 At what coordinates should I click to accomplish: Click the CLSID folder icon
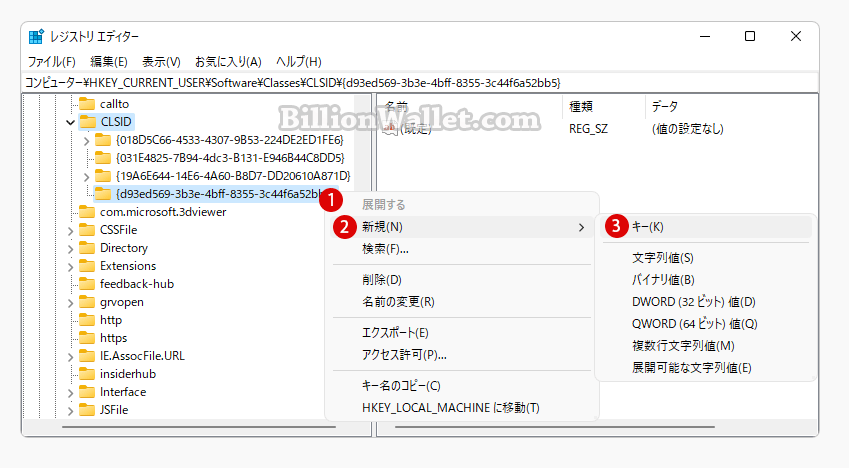pos(87,121)
